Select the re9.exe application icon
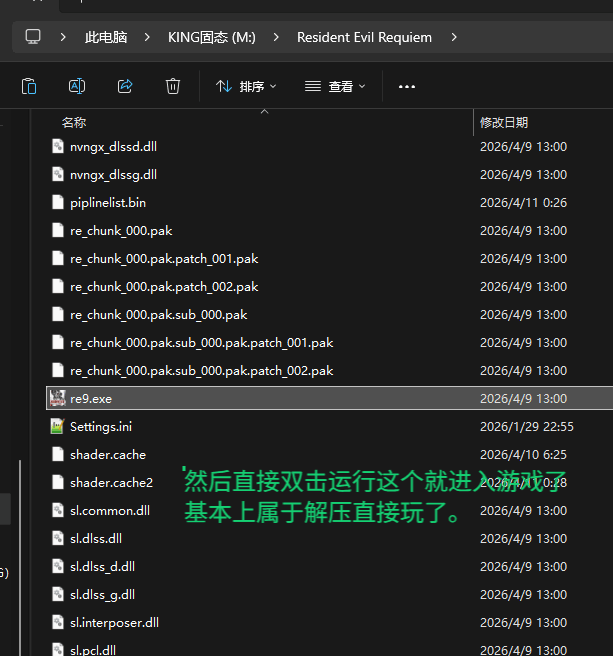 tap(57, 398)
